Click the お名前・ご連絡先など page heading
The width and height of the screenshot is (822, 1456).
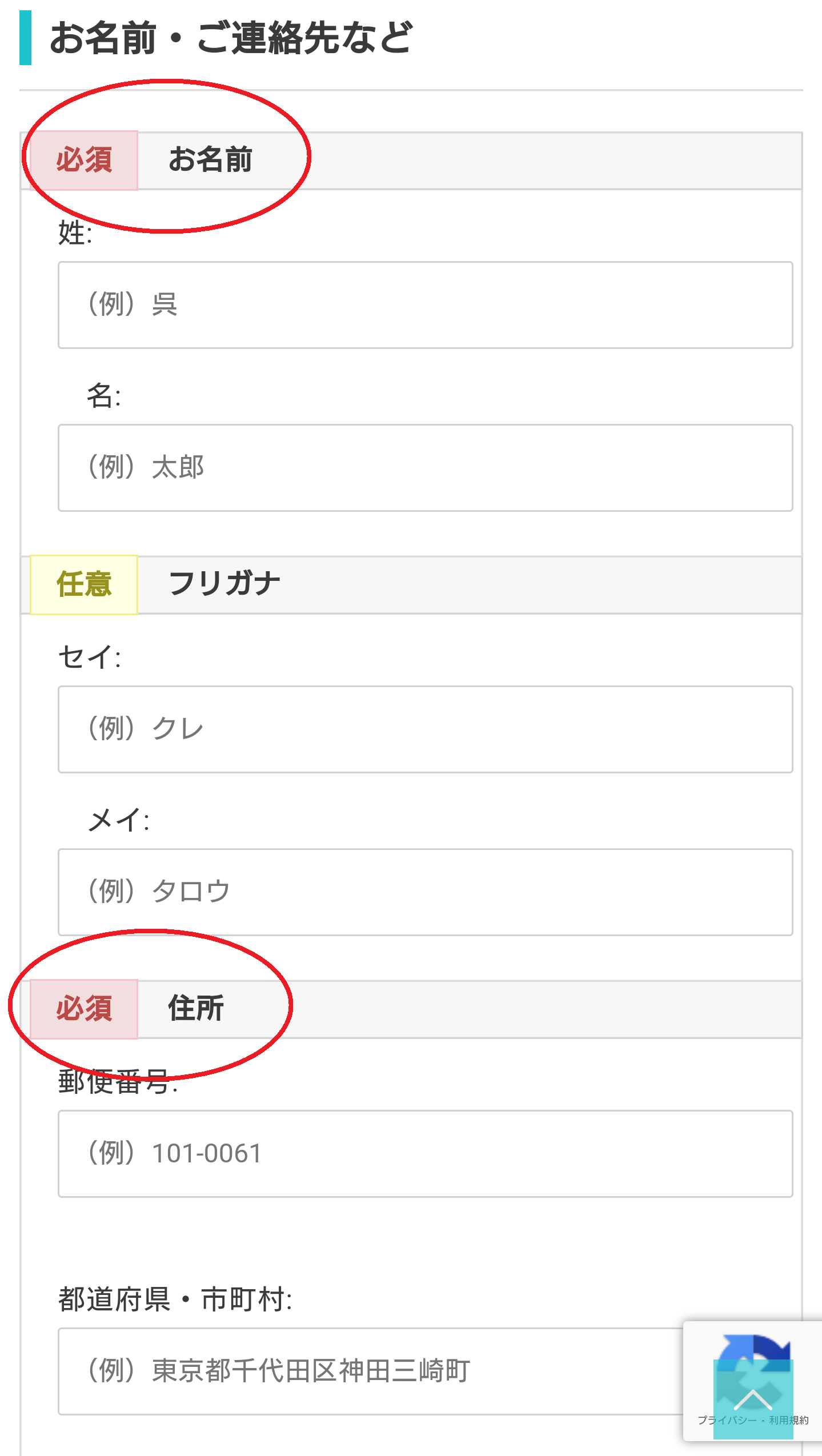coord(231,38)
